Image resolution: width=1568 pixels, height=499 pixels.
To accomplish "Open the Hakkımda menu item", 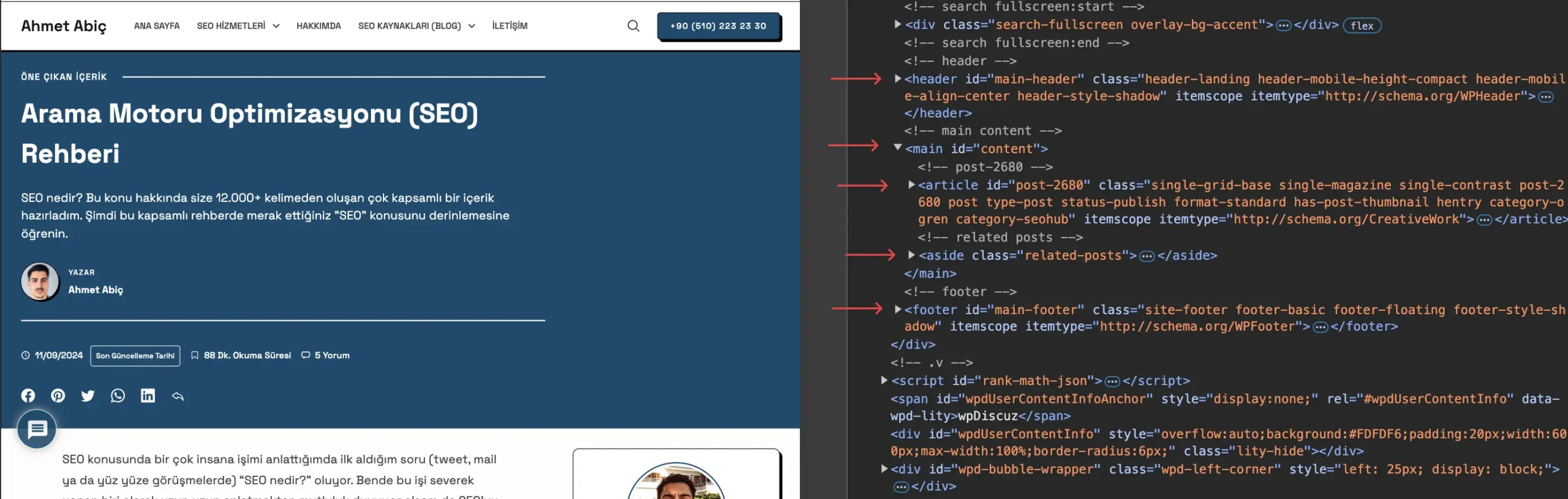I will tap(318, 26).
